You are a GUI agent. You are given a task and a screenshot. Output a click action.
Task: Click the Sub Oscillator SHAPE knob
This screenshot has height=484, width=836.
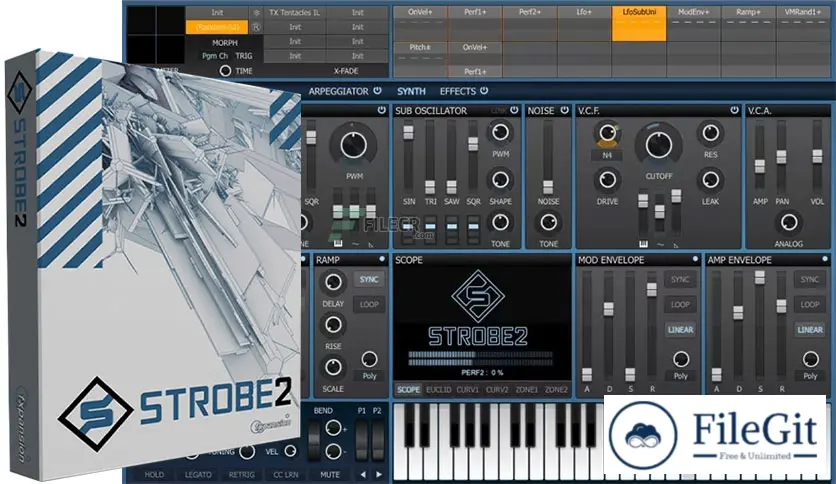click(x=500, y=180)
